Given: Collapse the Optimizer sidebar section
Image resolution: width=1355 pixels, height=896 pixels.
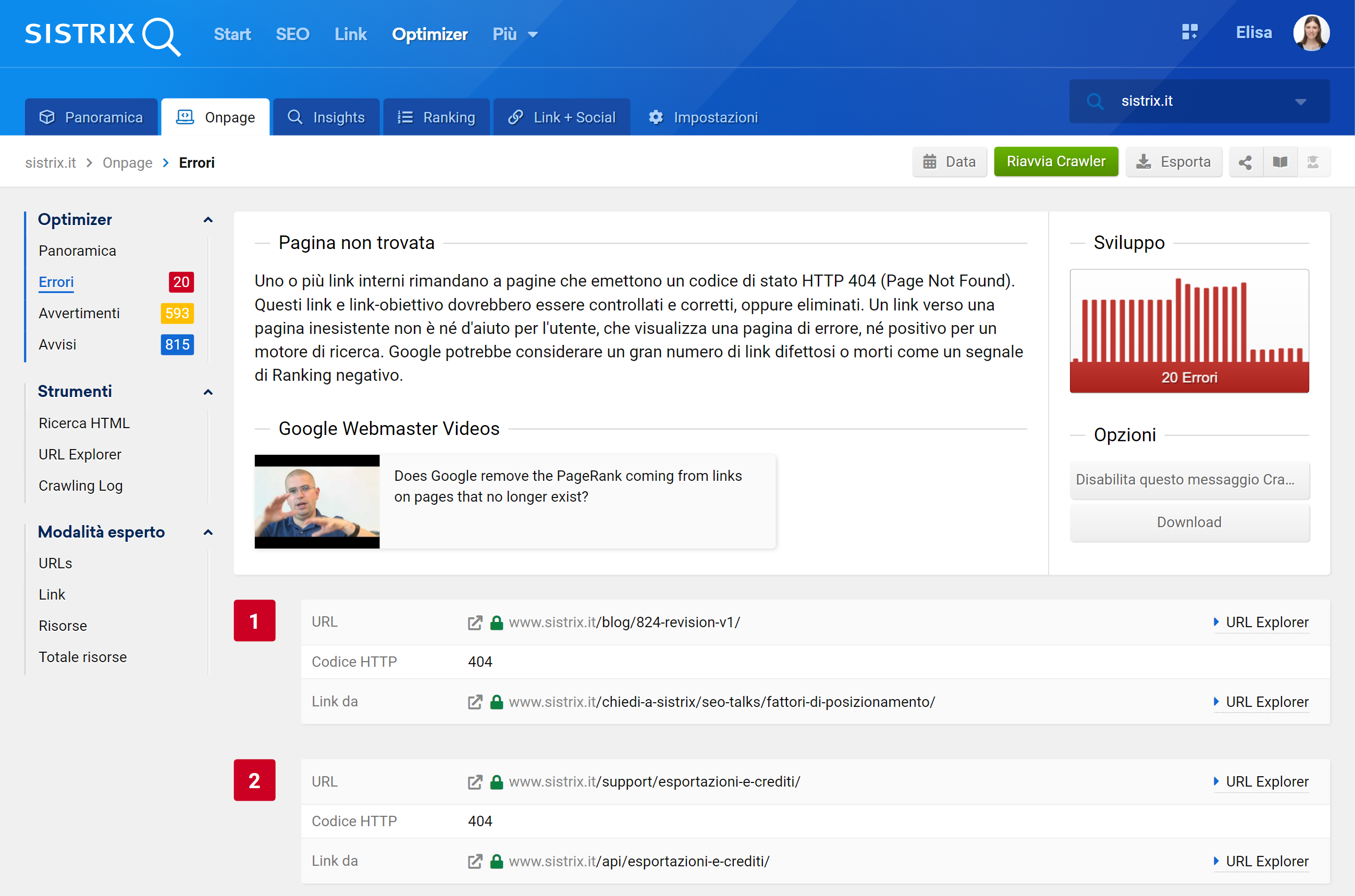Looking at the screenshot, I should click(x=208, y=220).
